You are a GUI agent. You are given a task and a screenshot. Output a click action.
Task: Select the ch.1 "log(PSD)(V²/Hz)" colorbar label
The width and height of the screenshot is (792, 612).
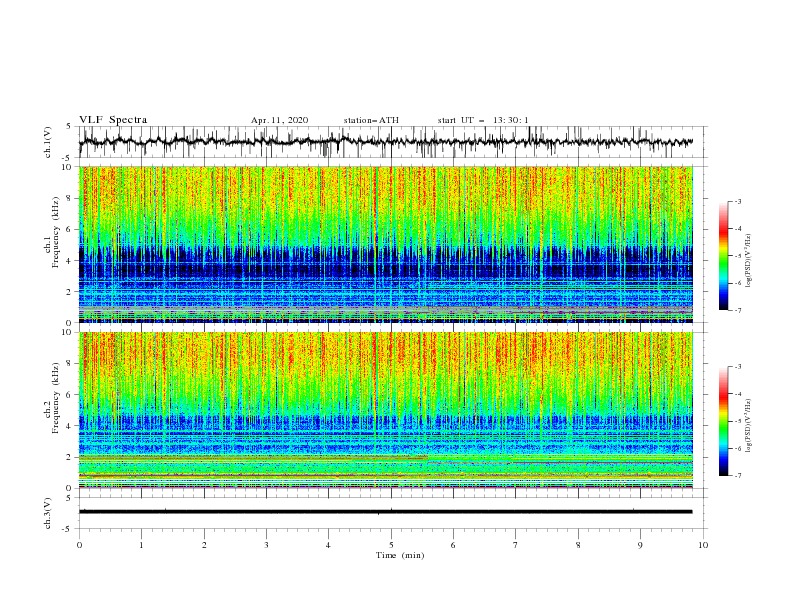tap(749, 261)
